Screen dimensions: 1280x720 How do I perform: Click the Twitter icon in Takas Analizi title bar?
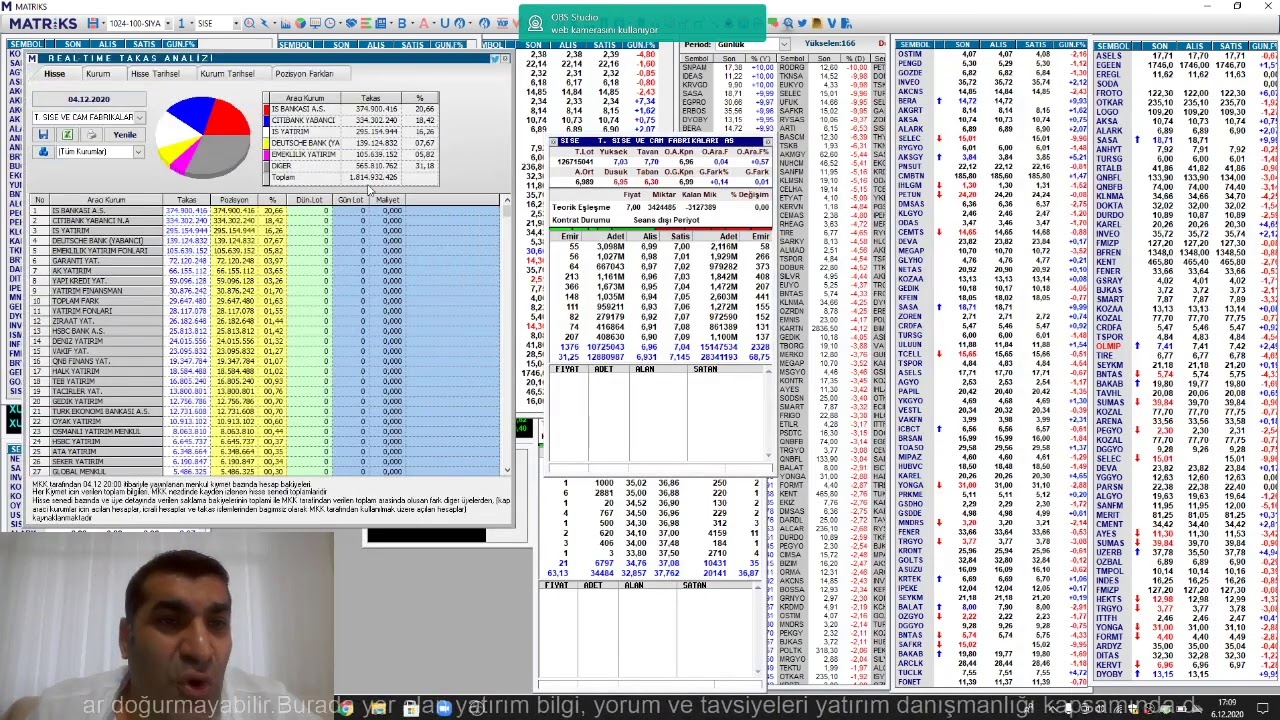pos(495,58)
